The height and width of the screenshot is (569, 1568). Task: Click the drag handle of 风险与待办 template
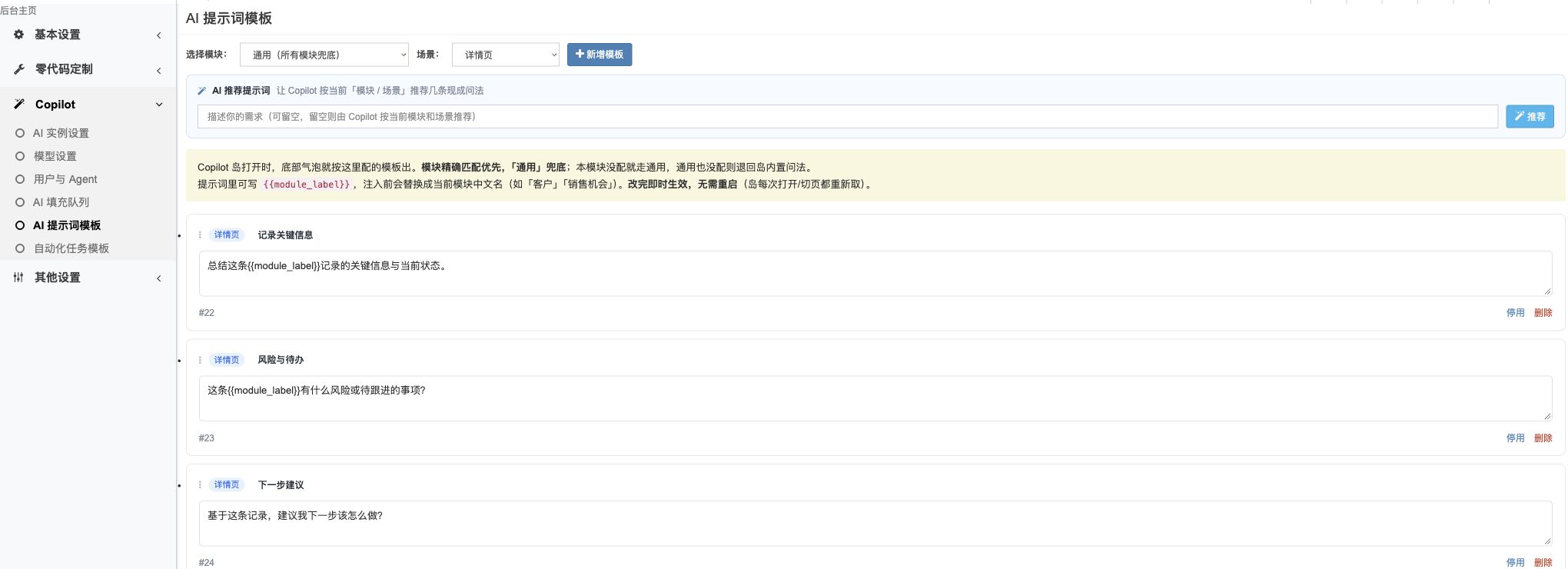pyautogui.click(x=200, y=360)
